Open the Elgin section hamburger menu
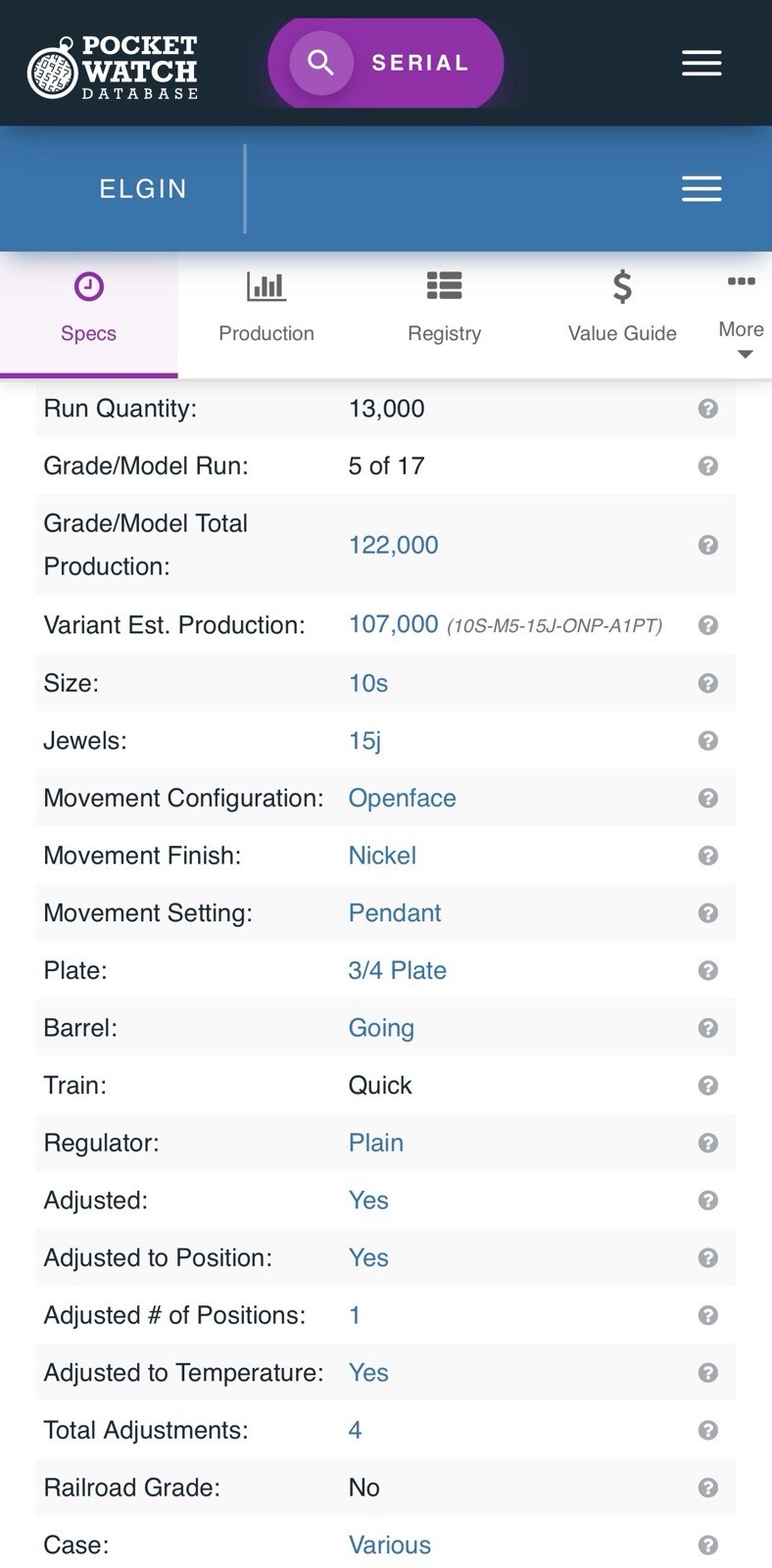The image size is (772, 1568). 701,188
